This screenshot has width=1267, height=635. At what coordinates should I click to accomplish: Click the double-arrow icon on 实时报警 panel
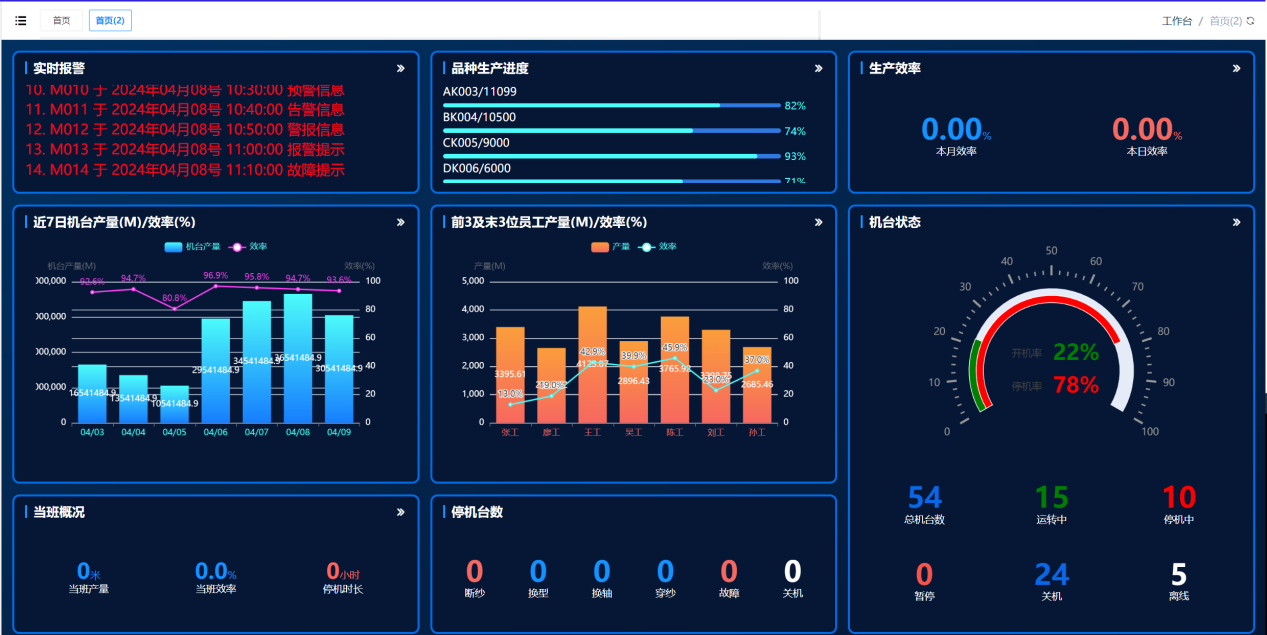[401, 69]
